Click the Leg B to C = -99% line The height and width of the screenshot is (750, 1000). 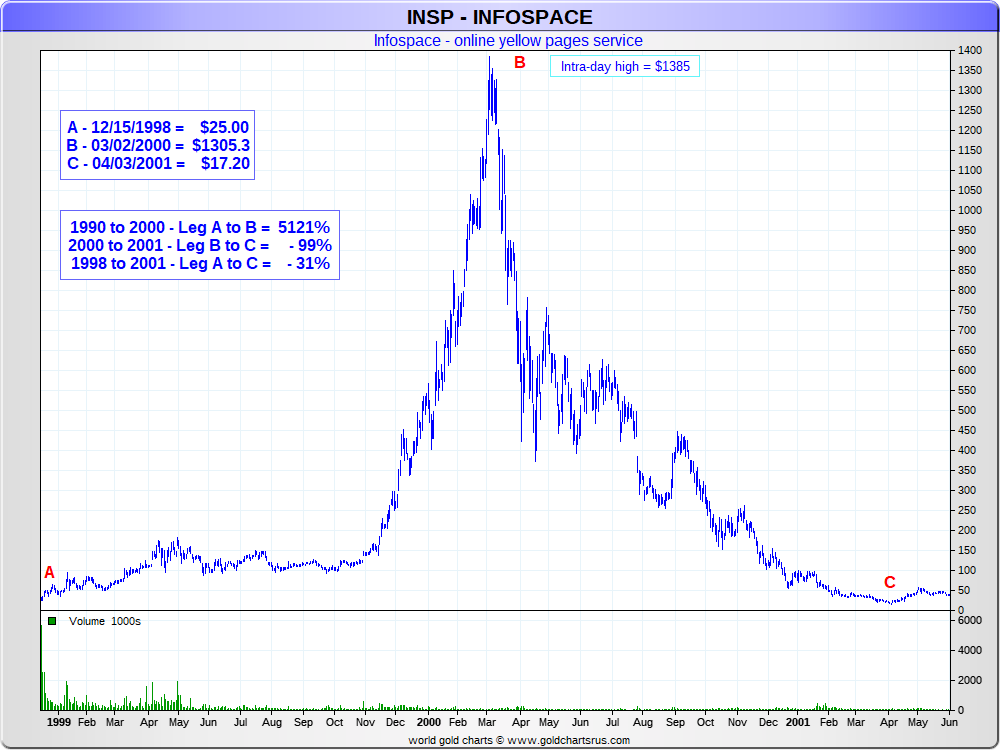pos(200,246)
